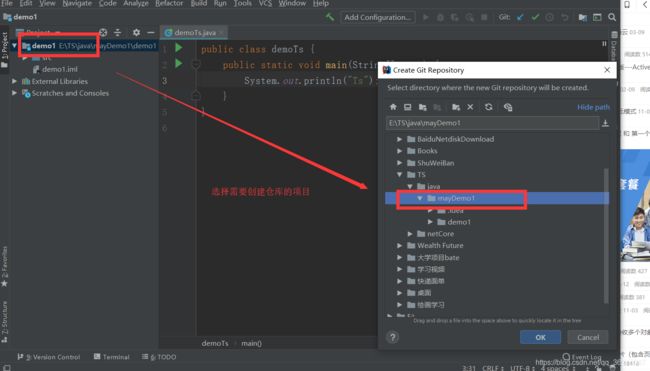650x371 pixels.
Task: Click the Run icon in main toolbar
Action: [425, 17]
